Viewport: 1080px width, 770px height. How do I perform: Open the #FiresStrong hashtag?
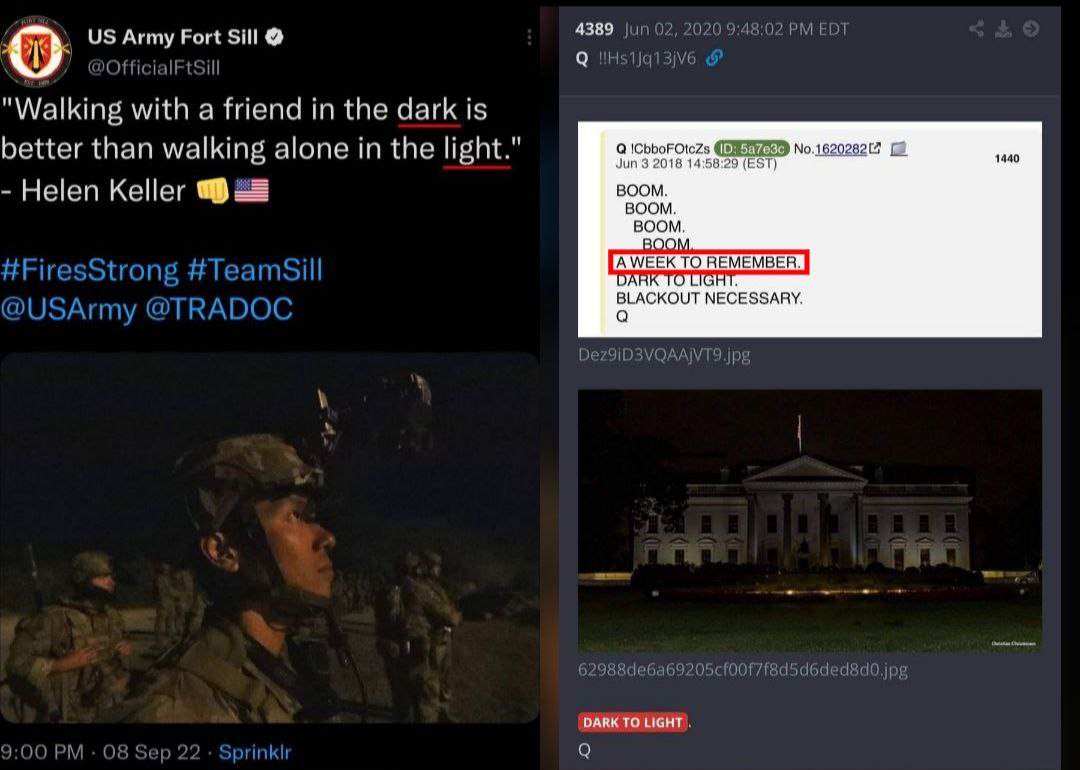click(x=90, y=269)
